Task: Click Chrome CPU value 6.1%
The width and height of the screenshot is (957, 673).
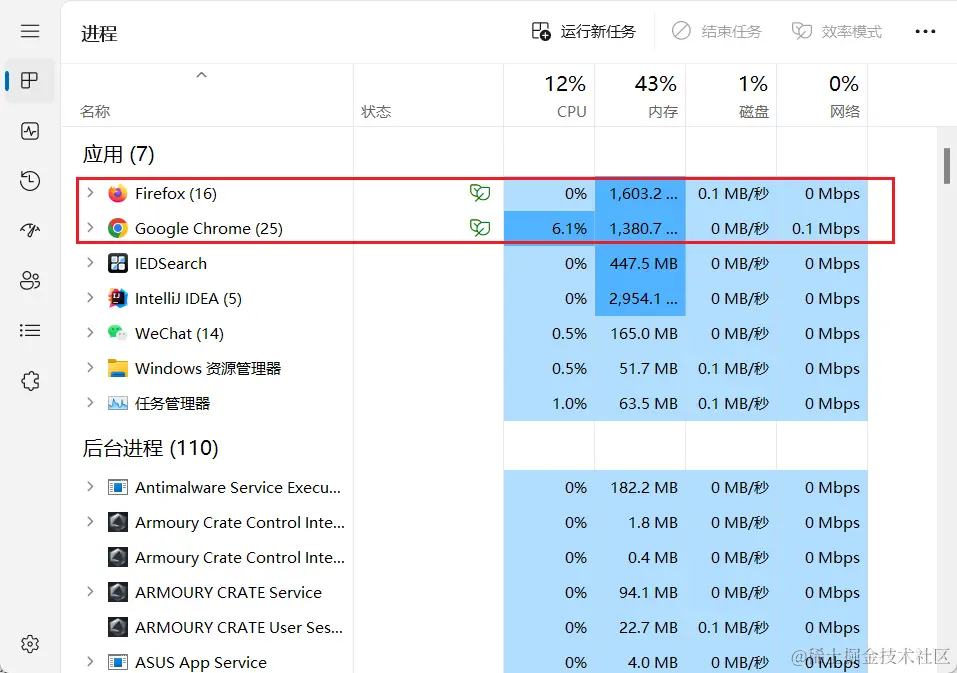Action: 569,229
